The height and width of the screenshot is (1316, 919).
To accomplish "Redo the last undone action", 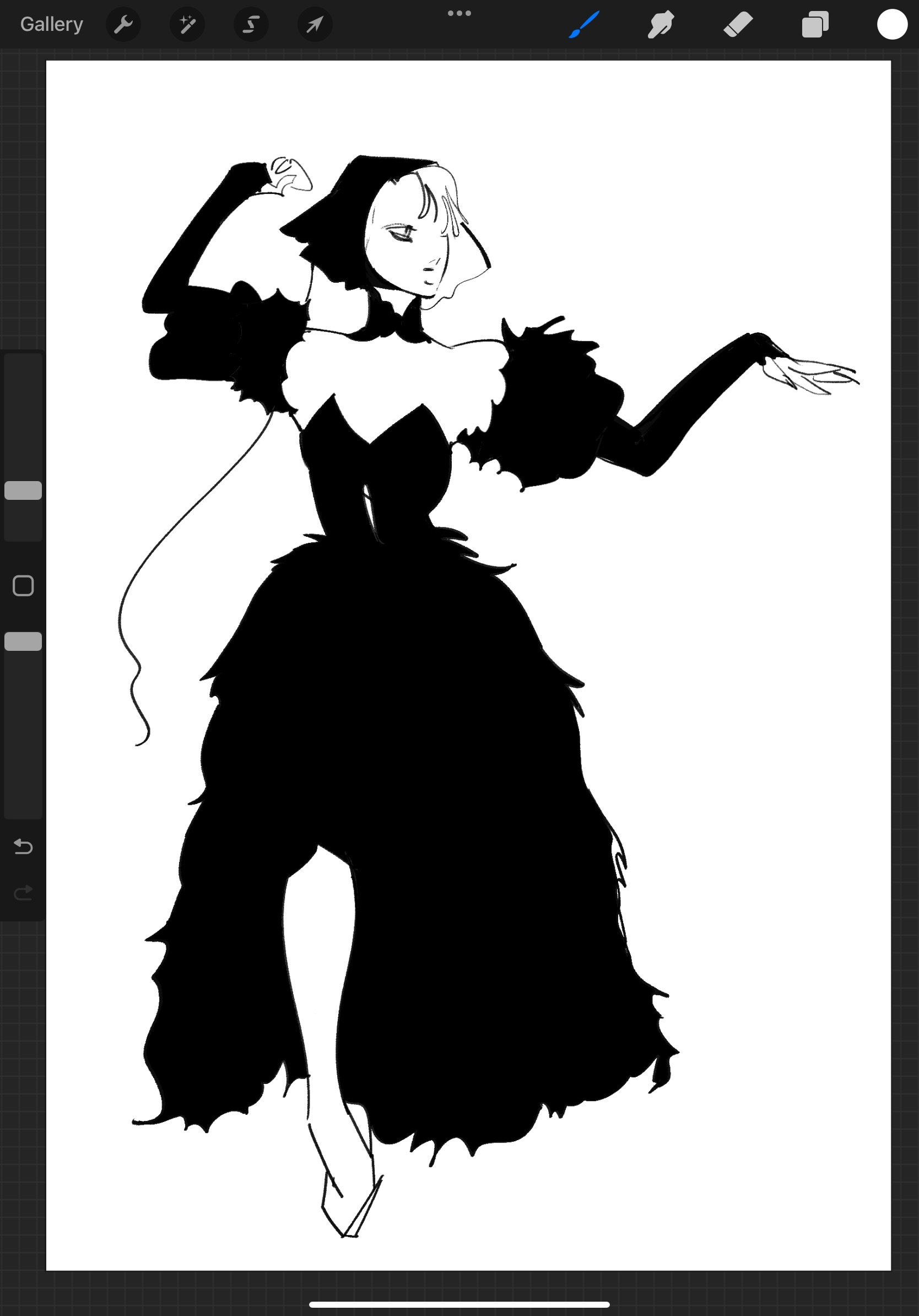I will click(23, 892).
